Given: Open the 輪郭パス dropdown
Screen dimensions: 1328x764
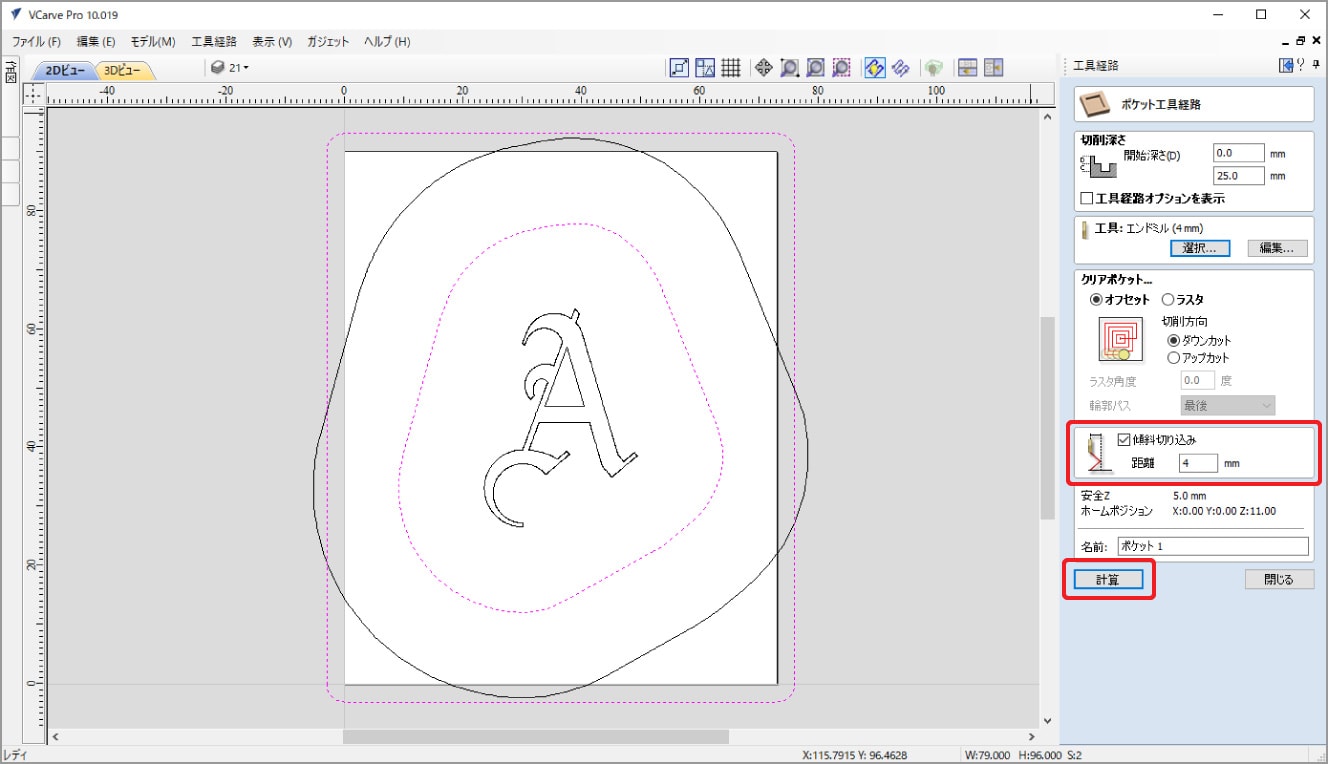Looking at the screenshot, I should (x=1228, y=405).
